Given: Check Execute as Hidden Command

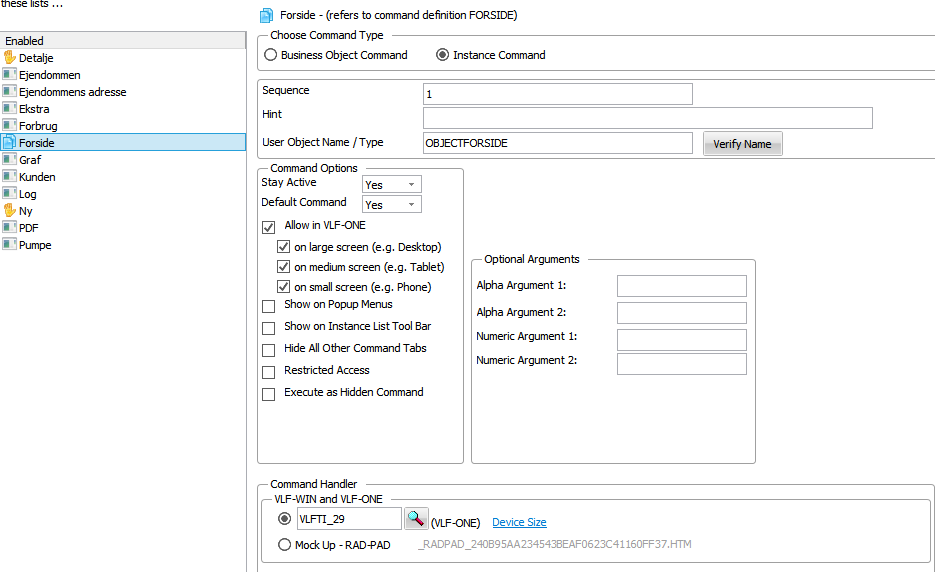Looking at the screenshot, I should 268,394.
